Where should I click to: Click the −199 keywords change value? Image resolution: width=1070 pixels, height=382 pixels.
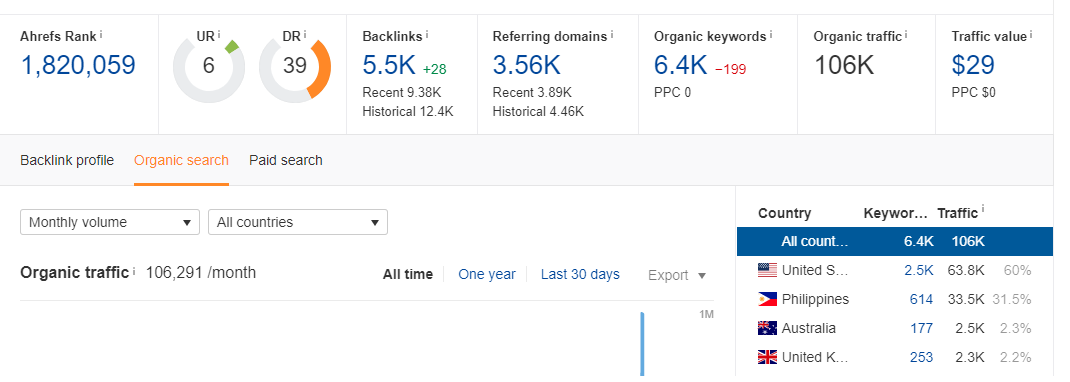(x=732, y=70)
